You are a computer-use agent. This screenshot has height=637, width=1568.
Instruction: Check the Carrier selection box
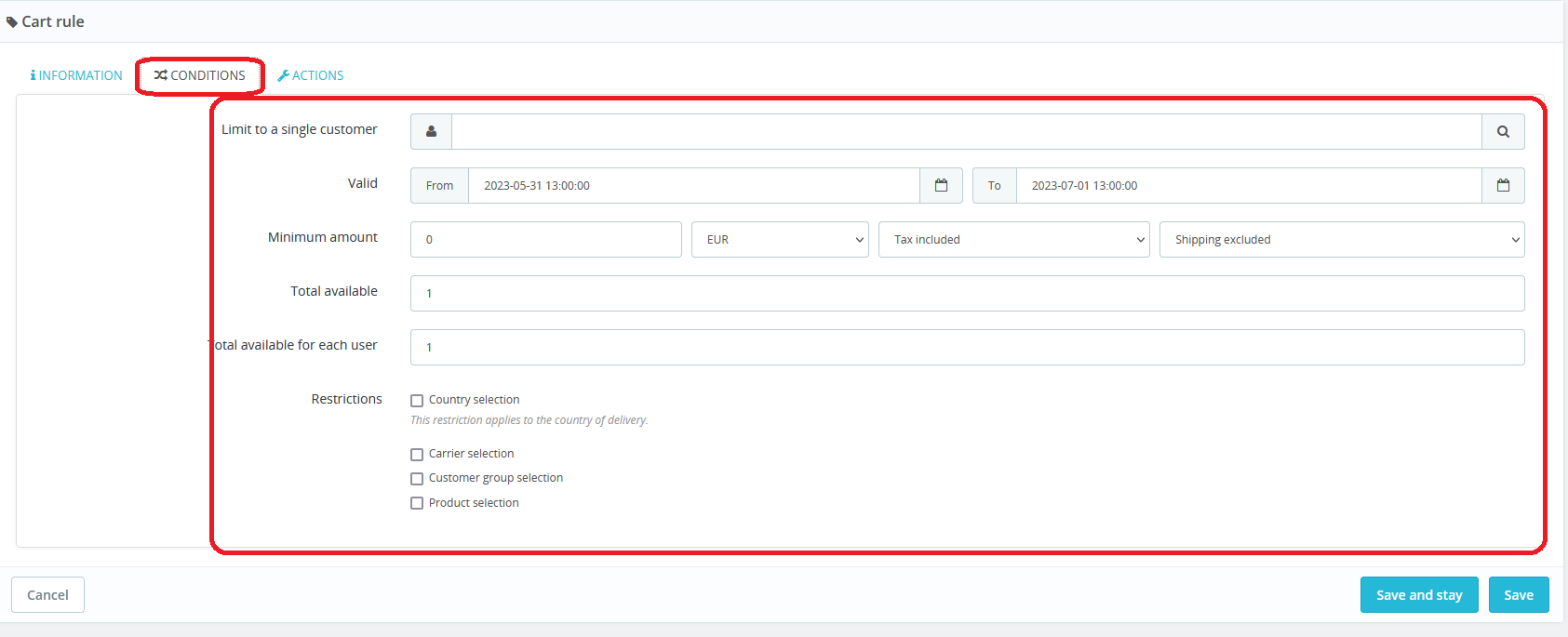pos(417,455)
